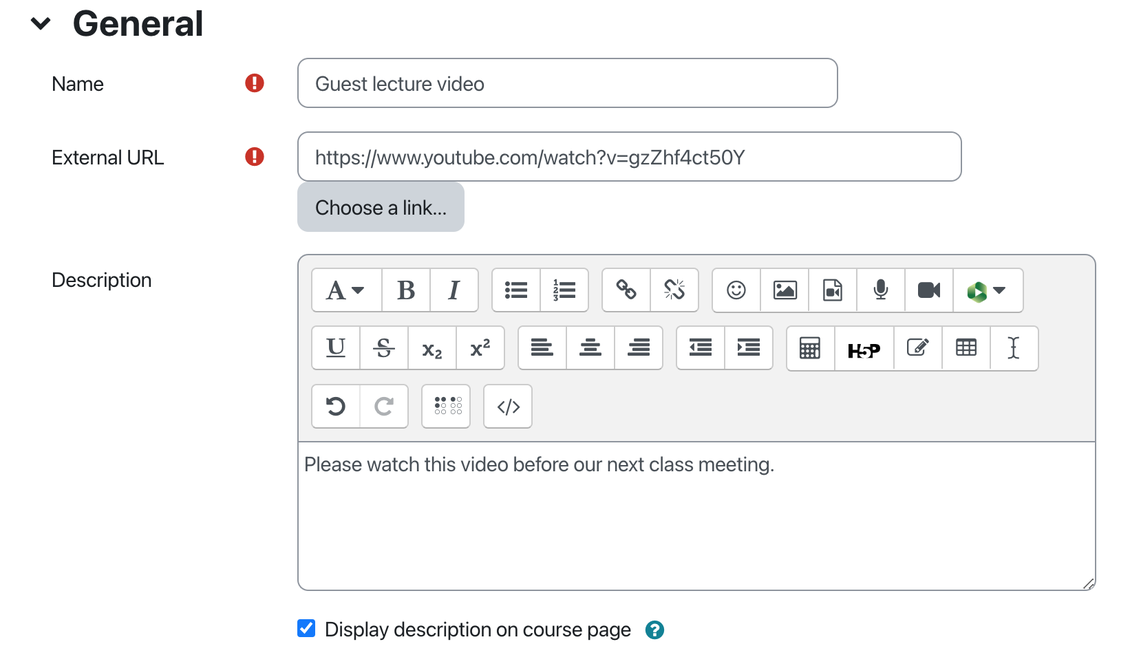The image size is (1130, 666).
Task: Insert a table
Action: 966,348
